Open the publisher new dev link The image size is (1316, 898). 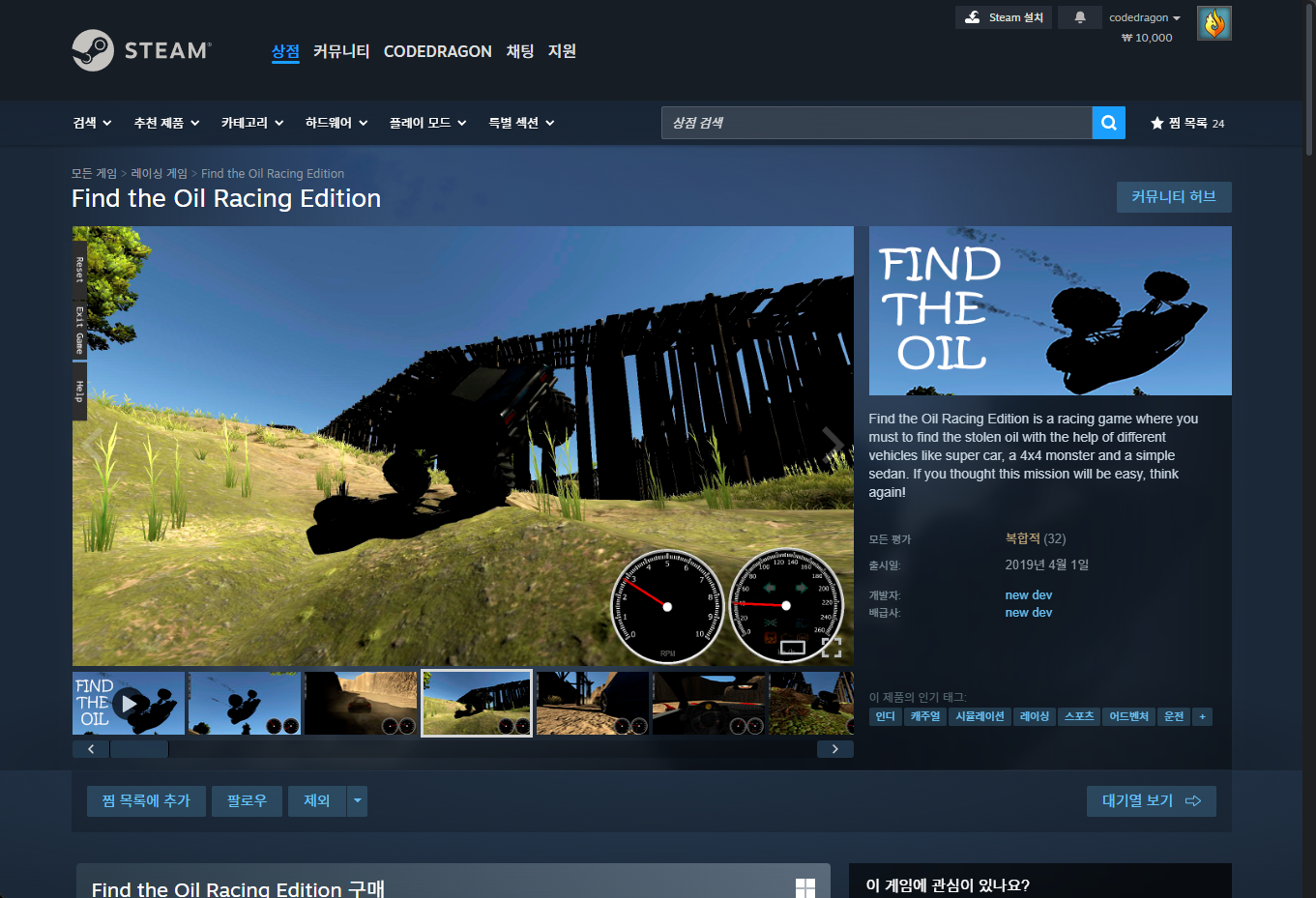click(1029, 613)
